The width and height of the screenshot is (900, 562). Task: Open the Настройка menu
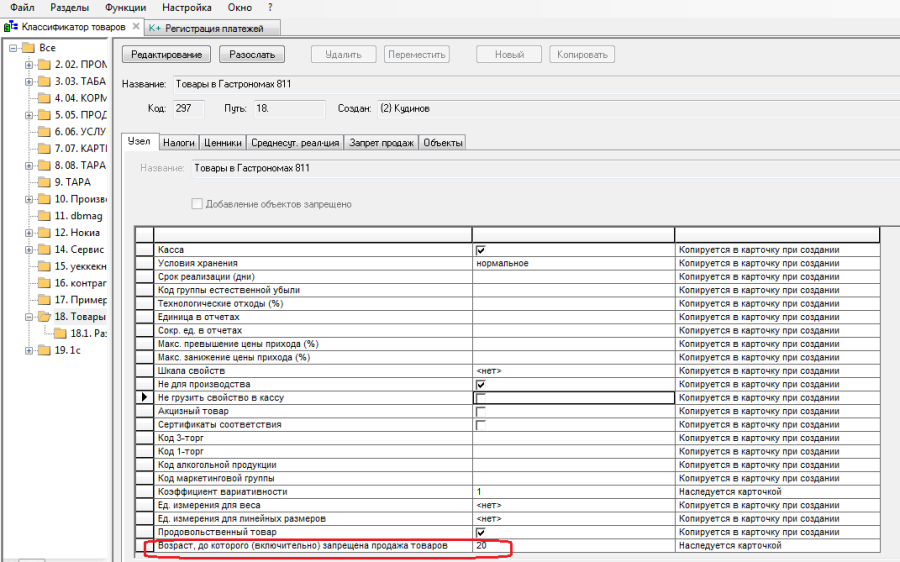pos(187,7)
